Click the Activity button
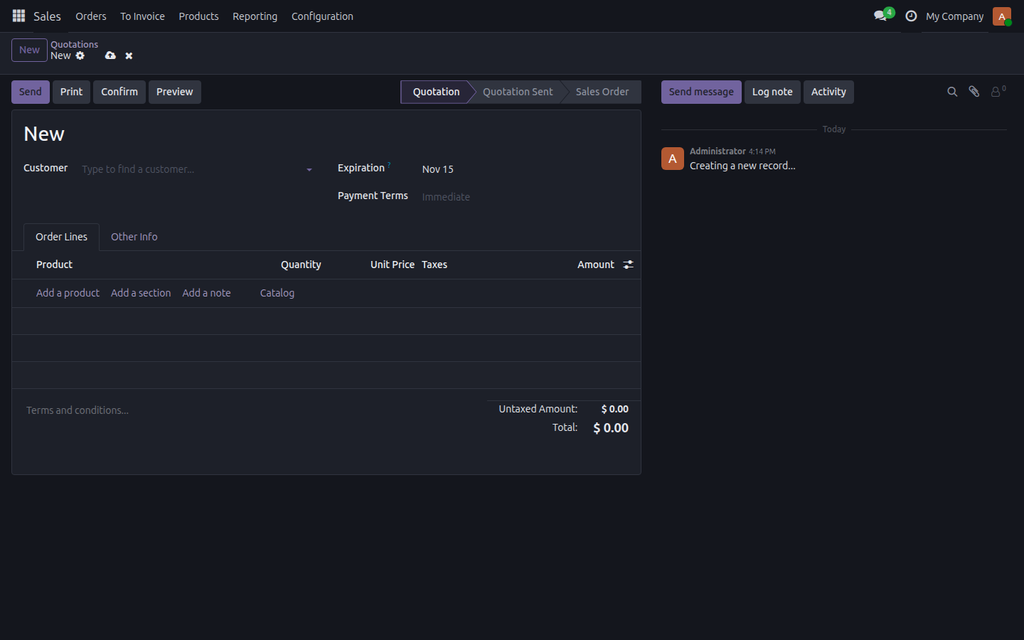 [828, 92]
